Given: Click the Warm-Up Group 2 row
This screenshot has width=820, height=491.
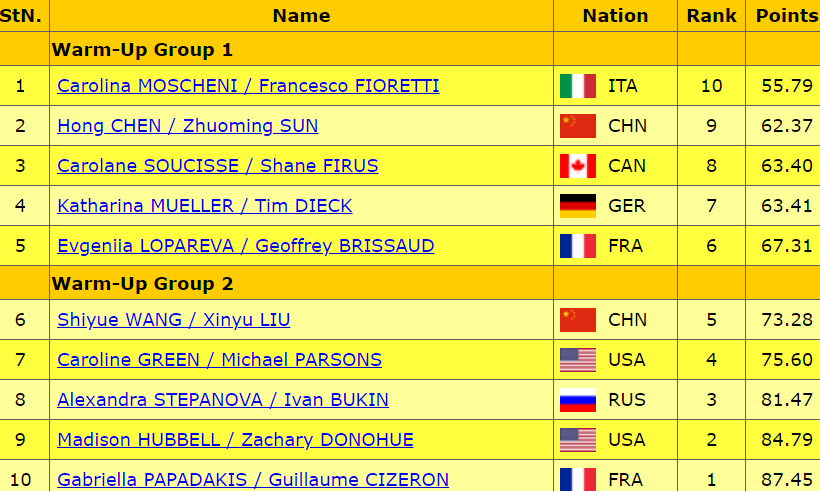Looking at the screenshot, I should click(143, 284).
